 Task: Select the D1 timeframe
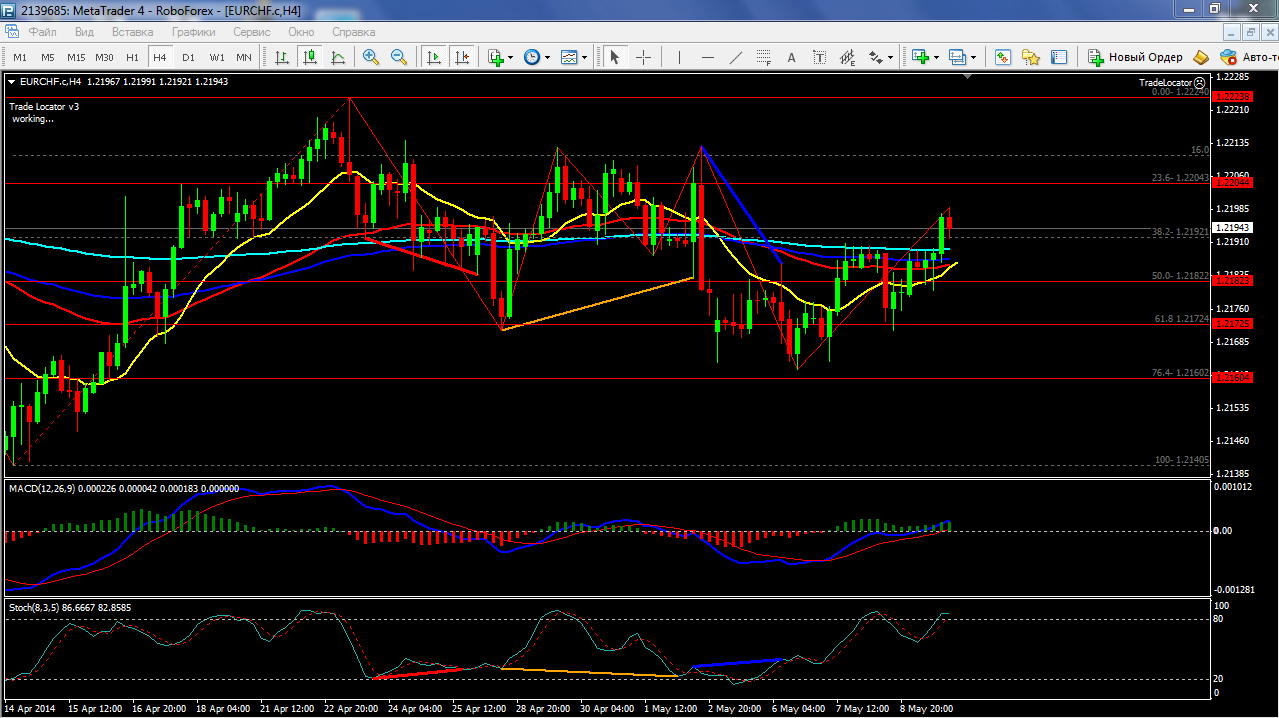(188, 57)
